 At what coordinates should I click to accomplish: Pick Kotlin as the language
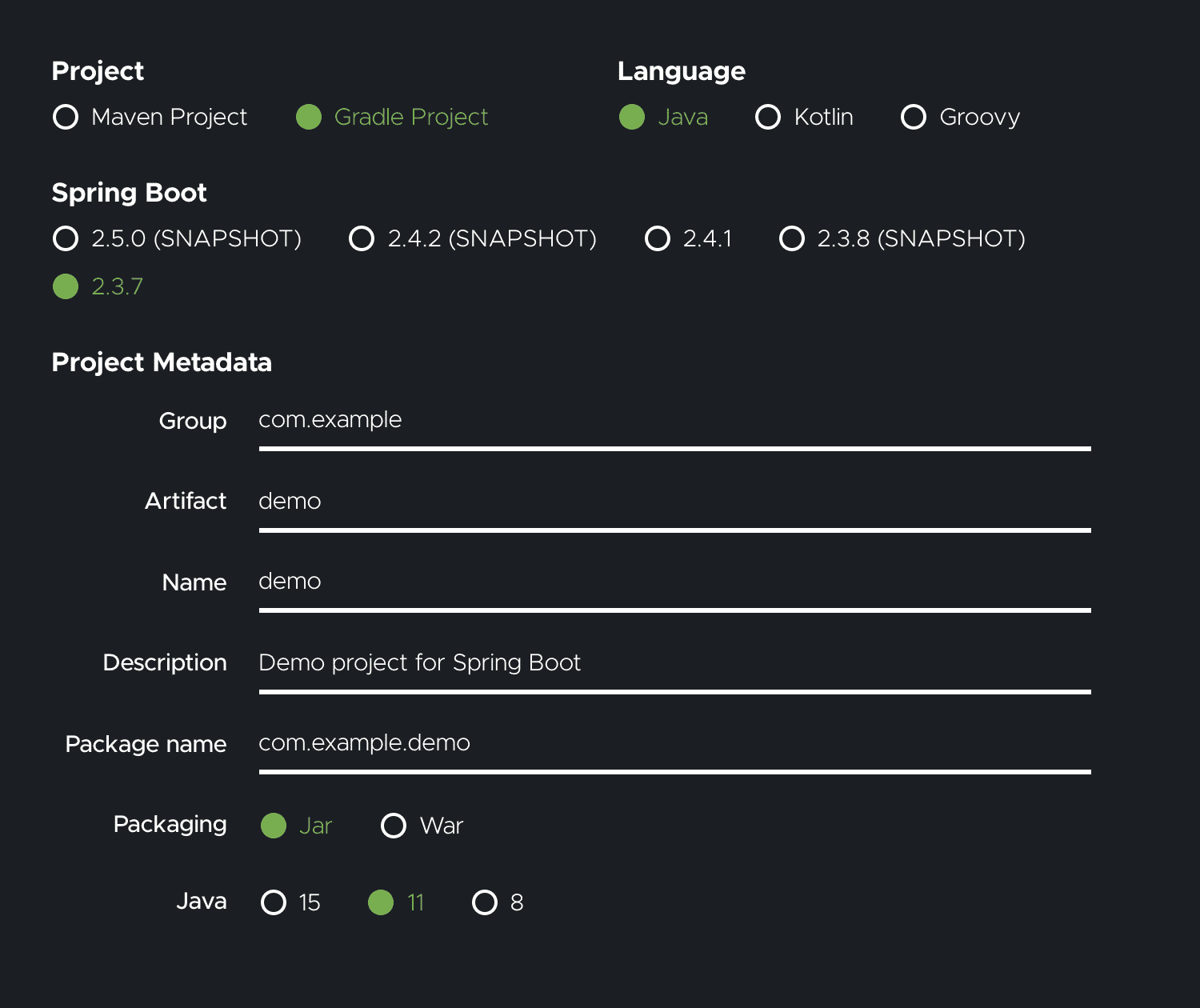pos(804,117)
